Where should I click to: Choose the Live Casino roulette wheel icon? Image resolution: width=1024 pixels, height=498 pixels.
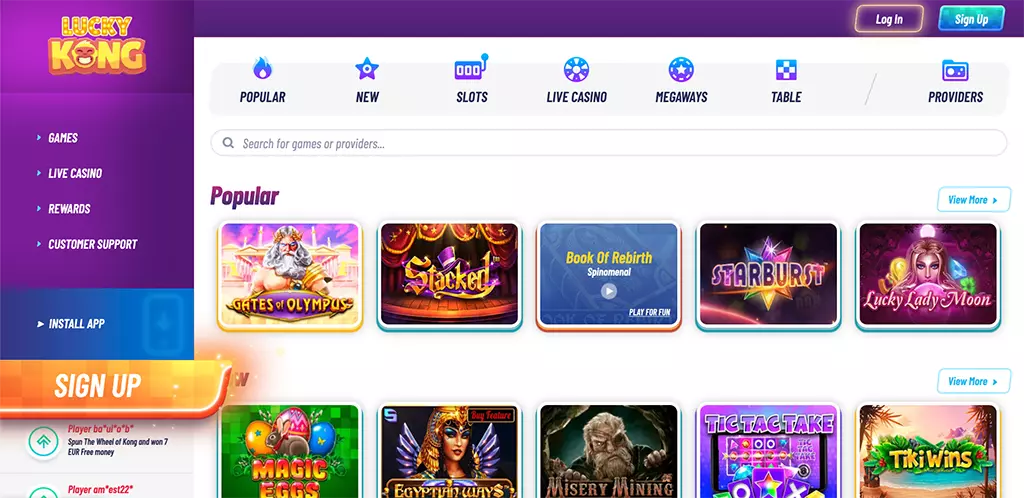[x=576, y=69]
